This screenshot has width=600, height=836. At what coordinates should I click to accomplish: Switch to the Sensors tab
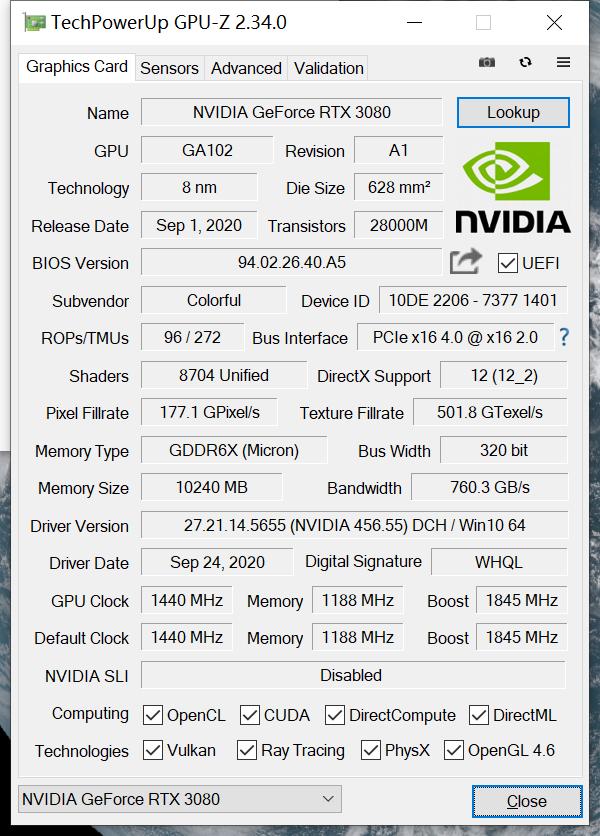(x=169, y=68)
